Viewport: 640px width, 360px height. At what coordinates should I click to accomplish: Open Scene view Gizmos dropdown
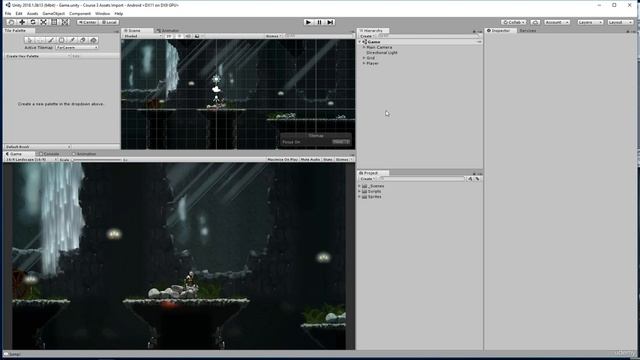click(273, 36)
